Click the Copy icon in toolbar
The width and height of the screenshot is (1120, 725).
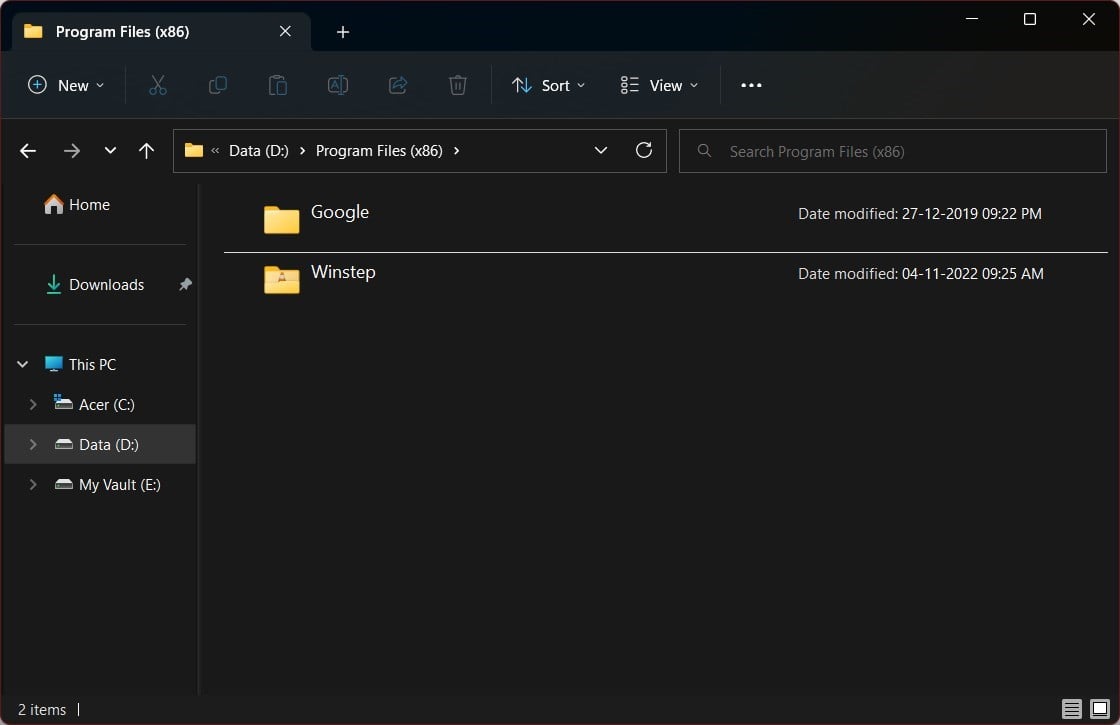217,85
